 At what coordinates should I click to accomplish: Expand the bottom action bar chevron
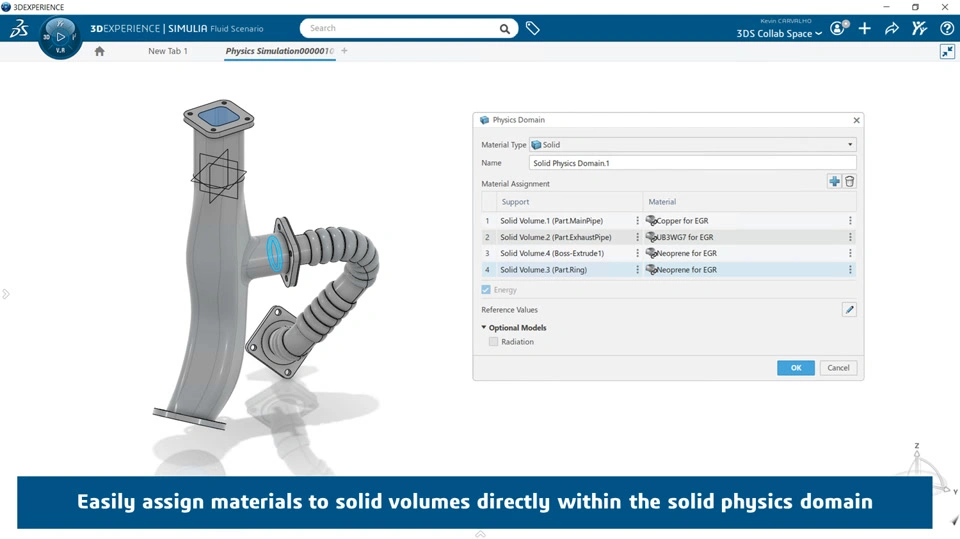tap(481, 534)
